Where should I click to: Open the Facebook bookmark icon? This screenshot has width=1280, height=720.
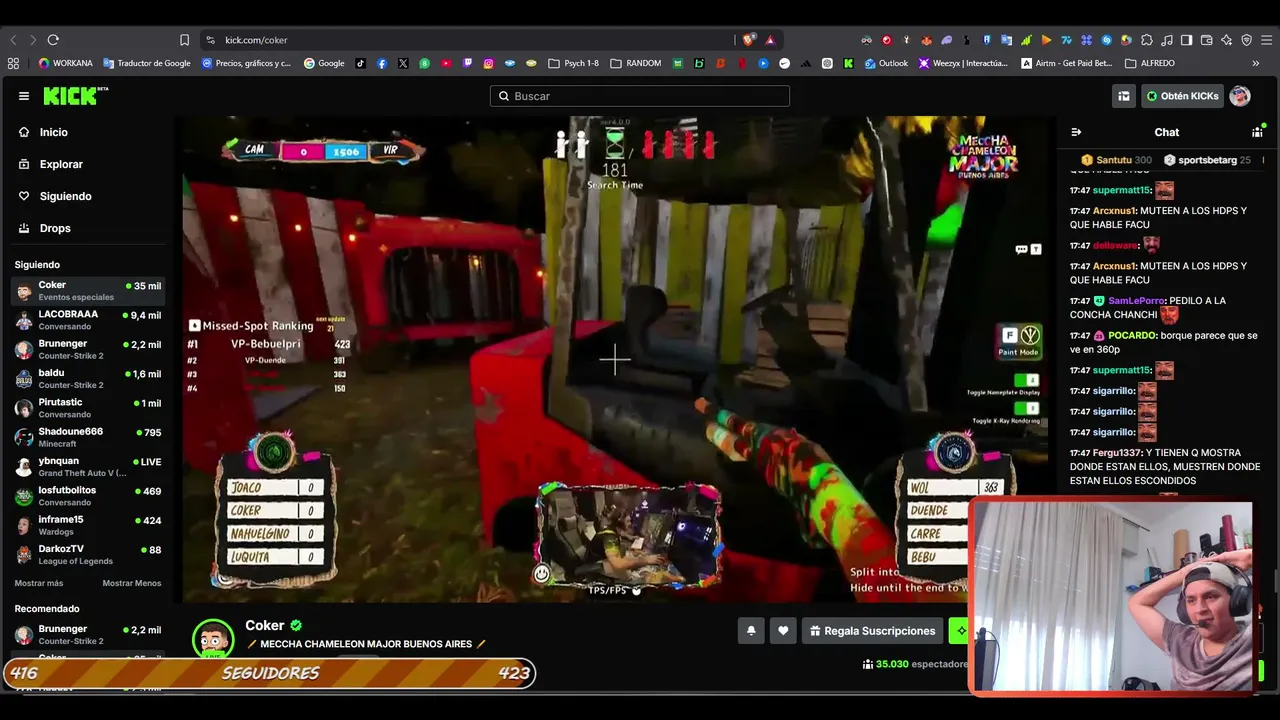382,63
